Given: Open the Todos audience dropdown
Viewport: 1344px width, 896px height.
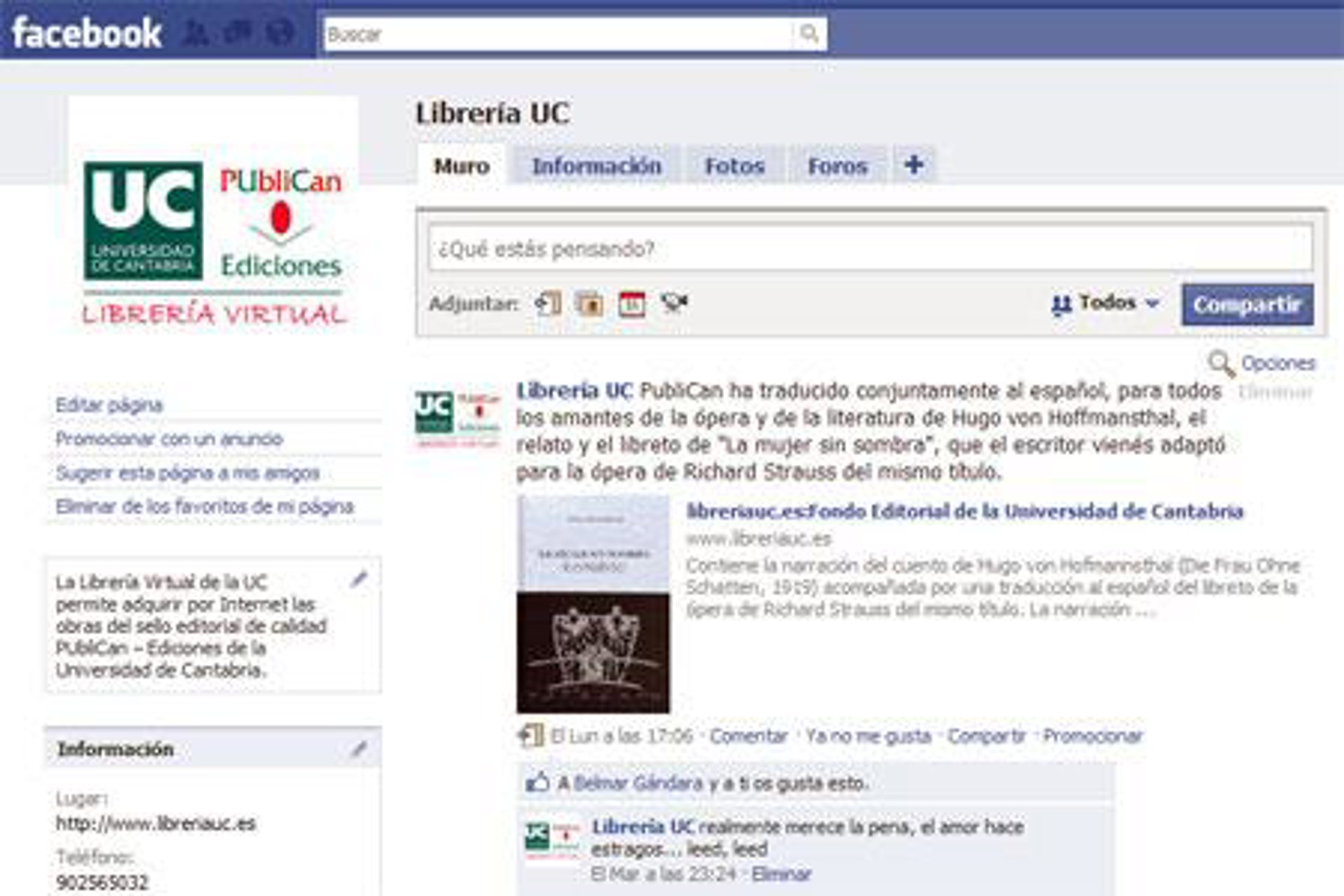Looking at the screenshot, I should pos(1106,303).
